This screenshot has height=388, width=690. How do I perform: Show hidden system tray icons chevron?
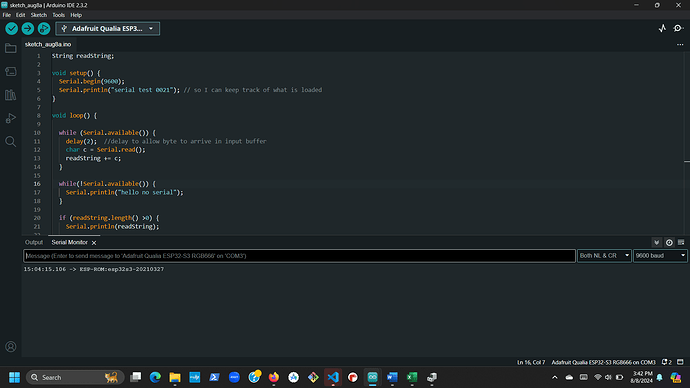point(554,377)
